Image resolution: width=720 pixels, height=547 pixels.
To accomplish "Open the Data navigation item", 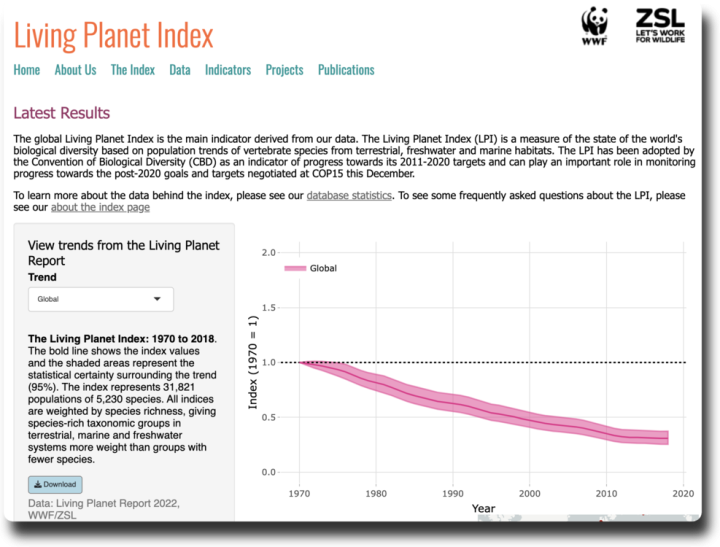I will (x=180, y=70).
